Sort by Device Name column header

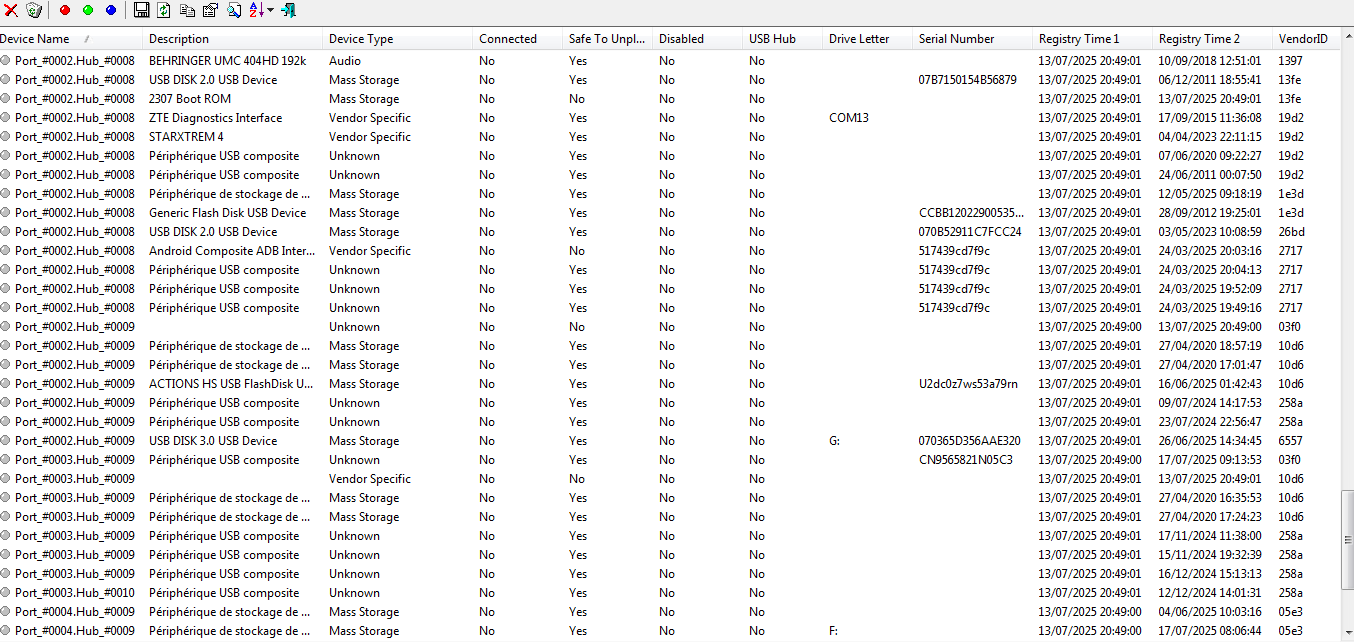pos(71,39)
